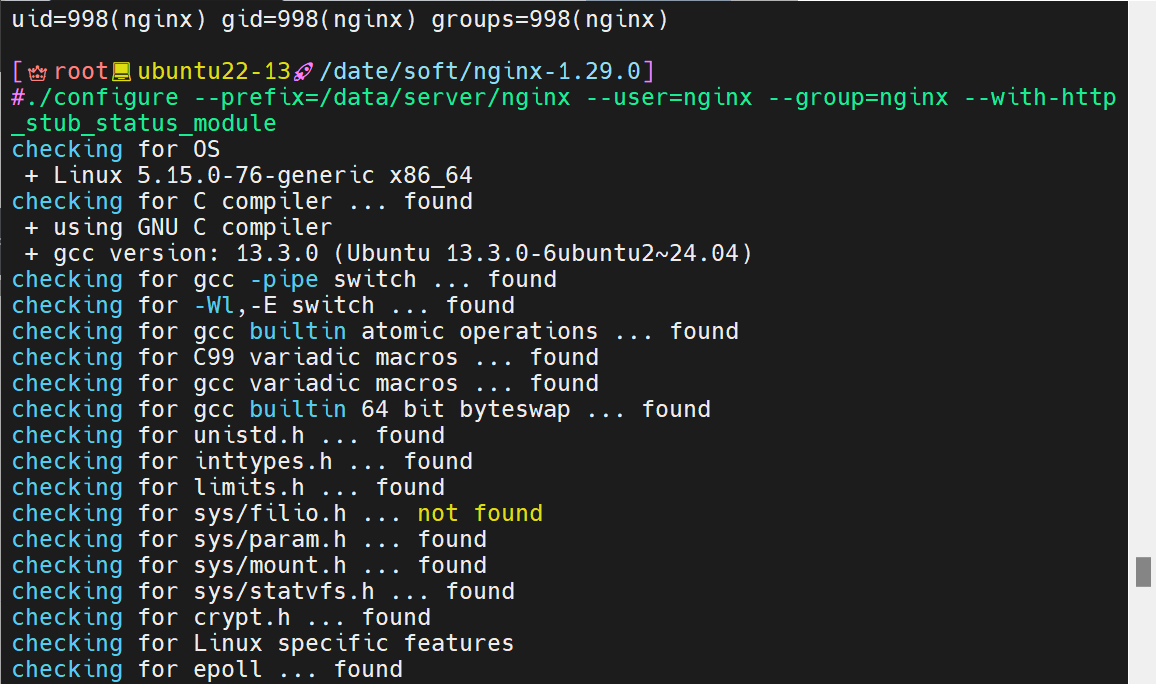Click the '--user=nginx' option
The width and height of the screenshot is (1156, 684).
pos(669,97)
